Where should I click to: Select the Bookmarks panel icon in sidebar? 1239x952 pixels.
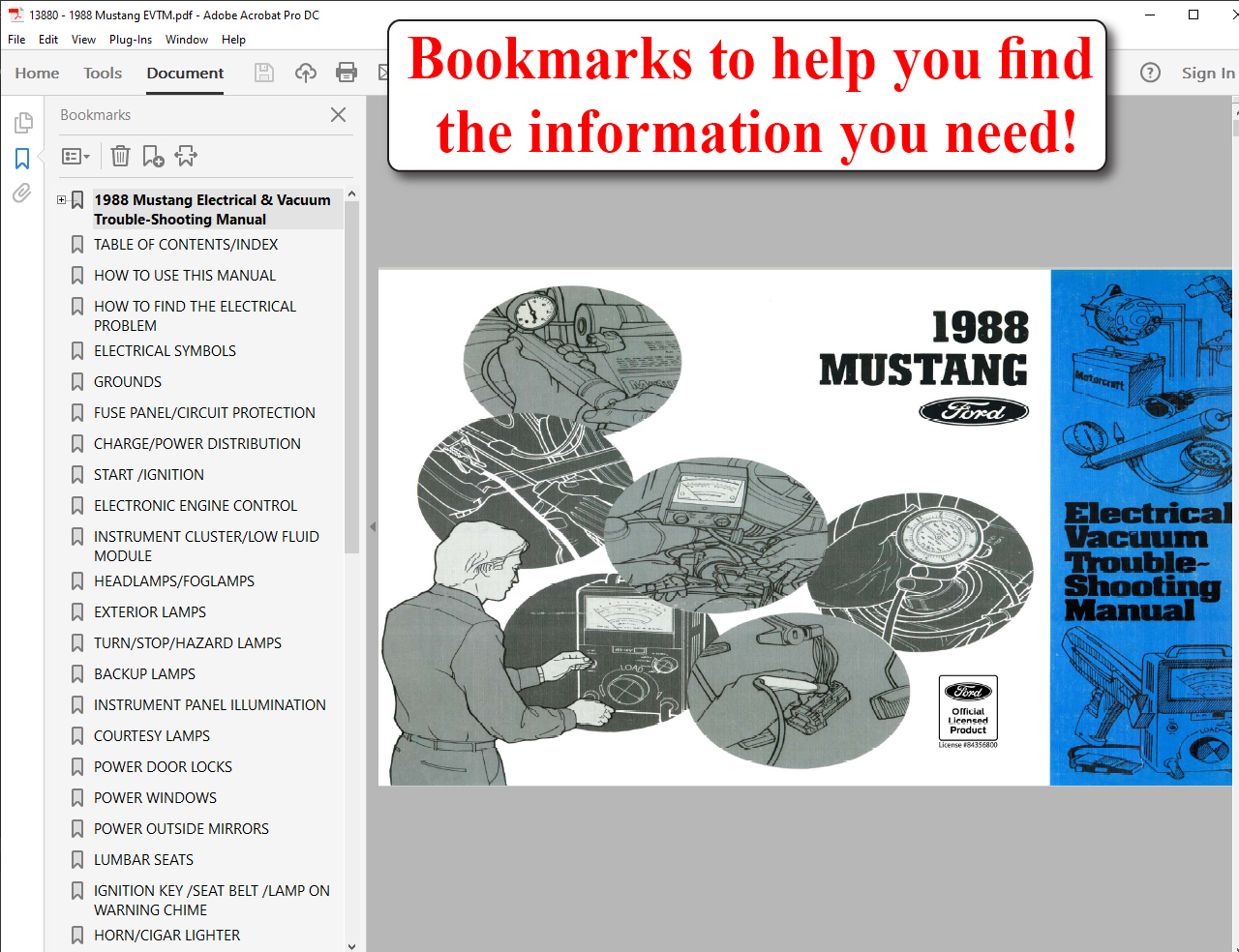coord(22,159)
